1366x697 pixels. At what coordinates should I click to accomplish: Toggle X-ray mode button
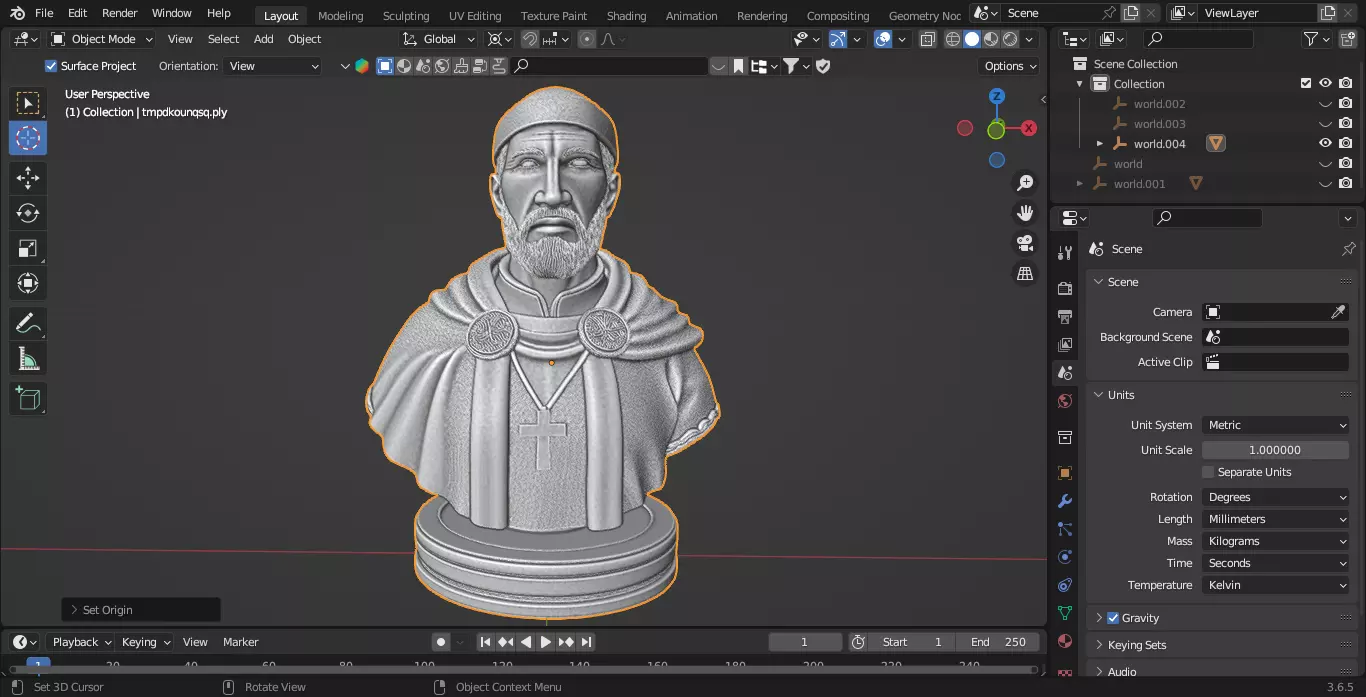point(928,39)
